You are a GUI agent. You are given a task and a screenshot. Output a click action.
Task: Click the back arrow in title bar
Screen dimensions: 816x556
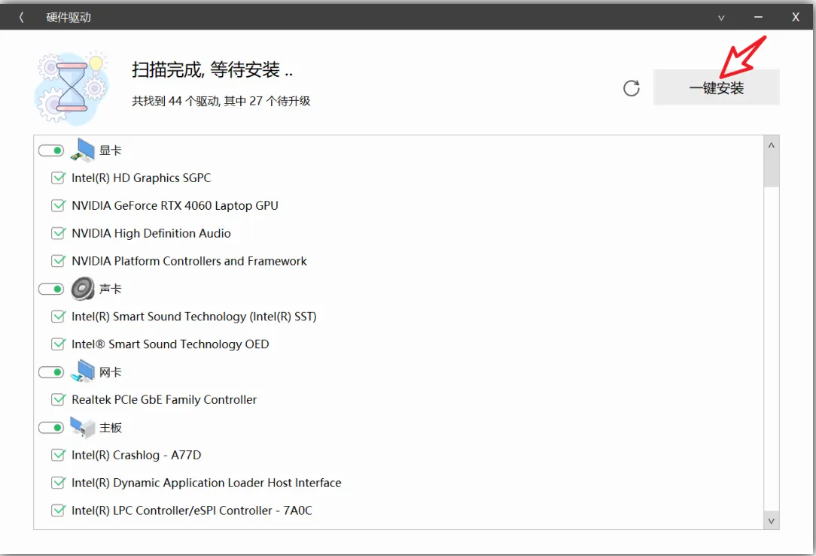point(21,17)
